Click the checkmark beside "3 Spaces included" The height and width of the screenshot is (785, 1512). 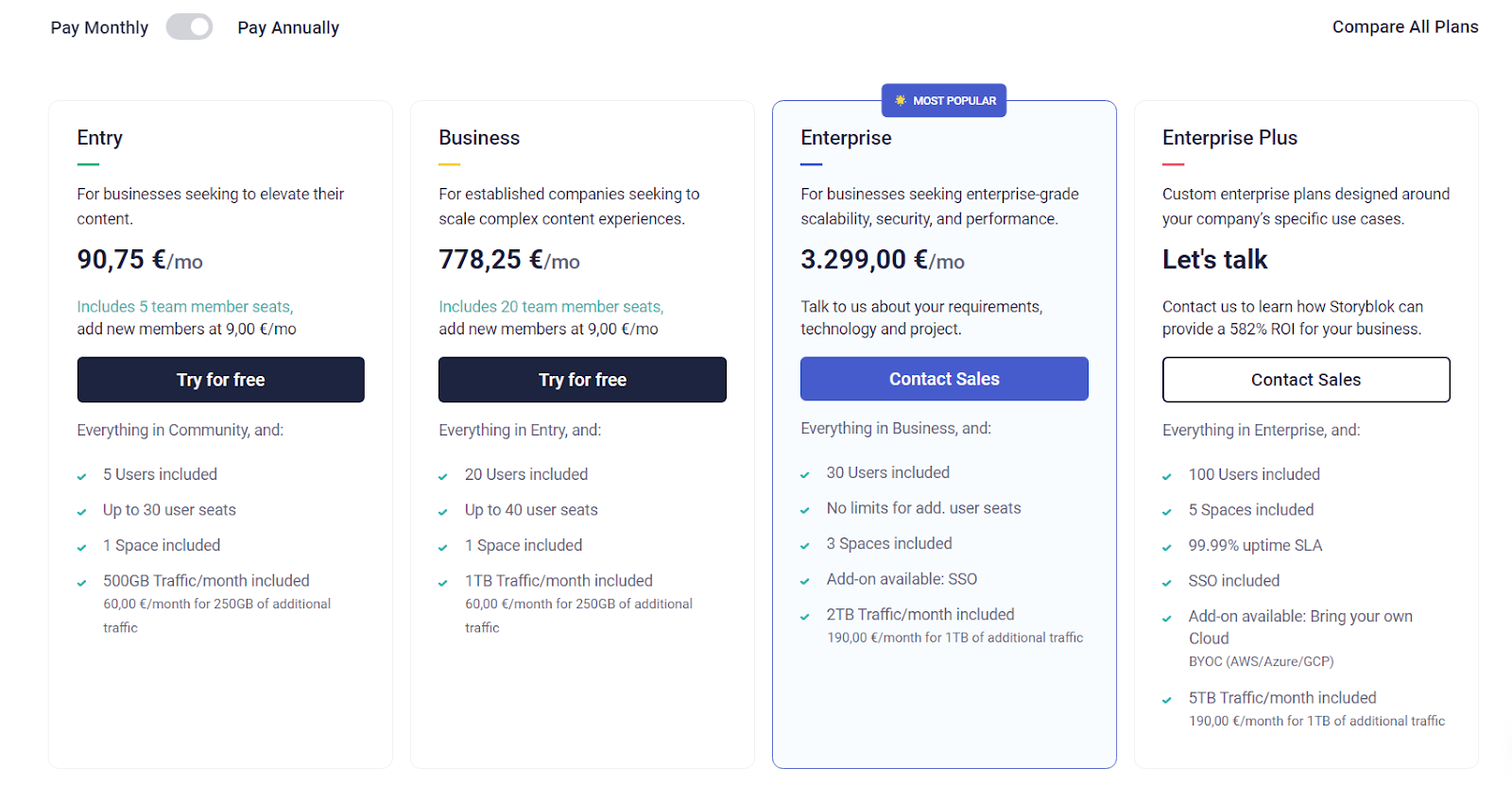(806, 544)
